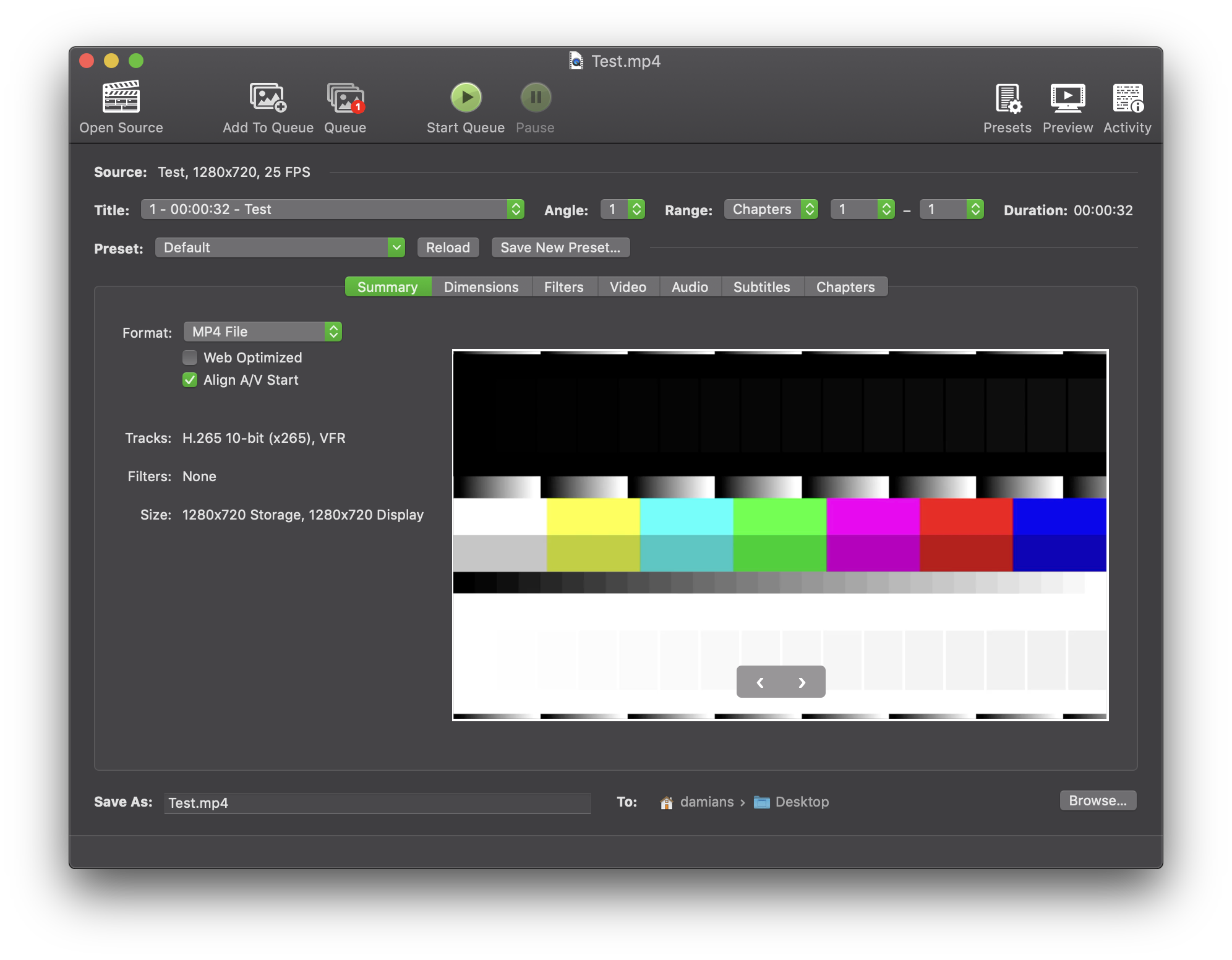Start the encode queue

(x=466, y=97)
